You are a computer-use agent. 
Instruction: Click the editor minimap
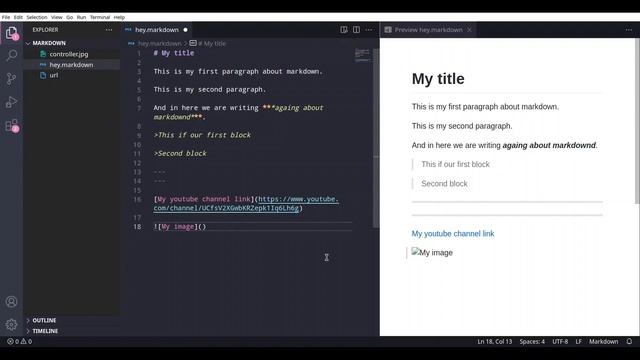[x=362, y=55]
